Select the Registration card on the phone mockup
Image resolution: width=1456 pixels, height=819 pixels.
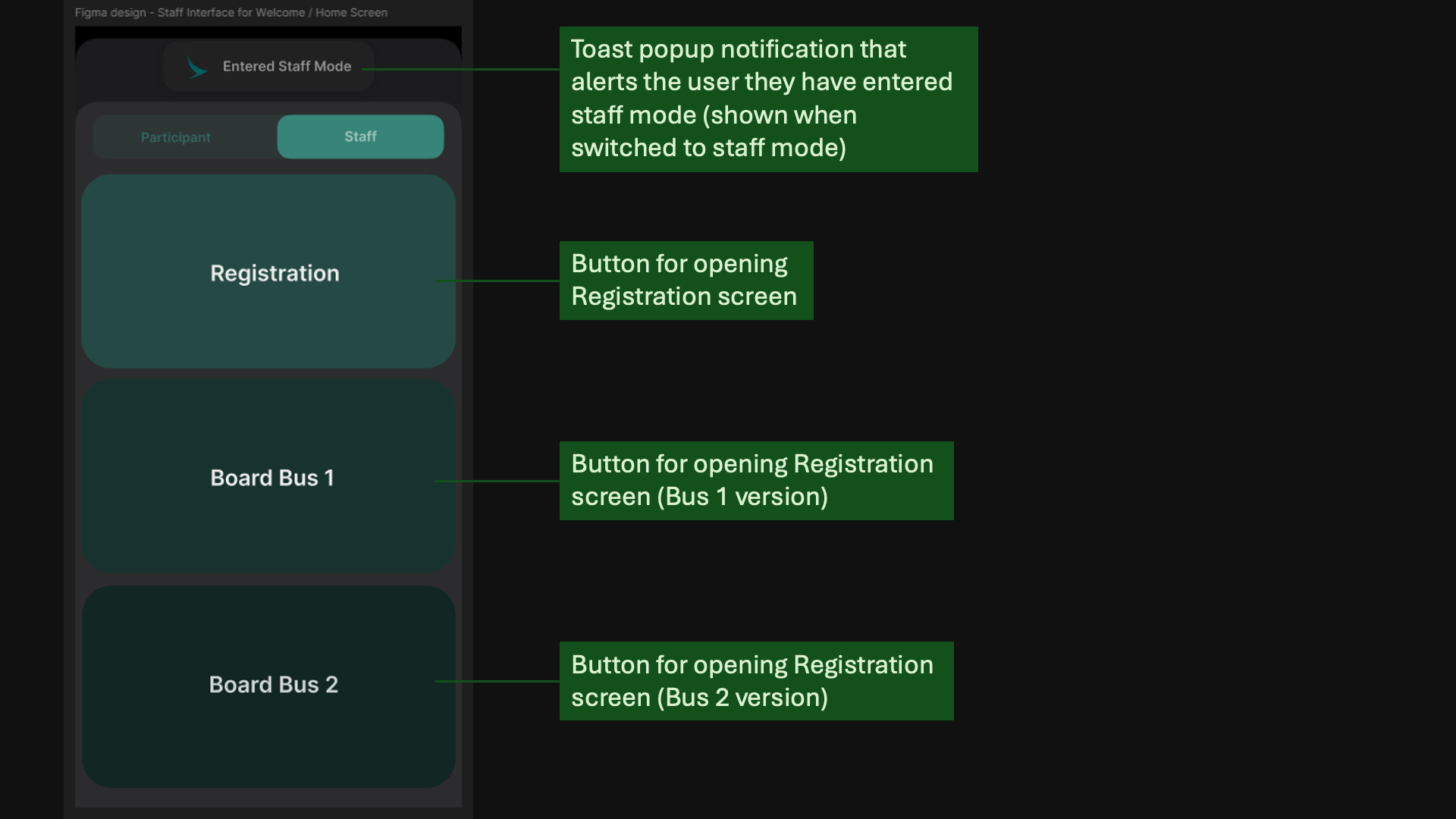tap(268, 272)
